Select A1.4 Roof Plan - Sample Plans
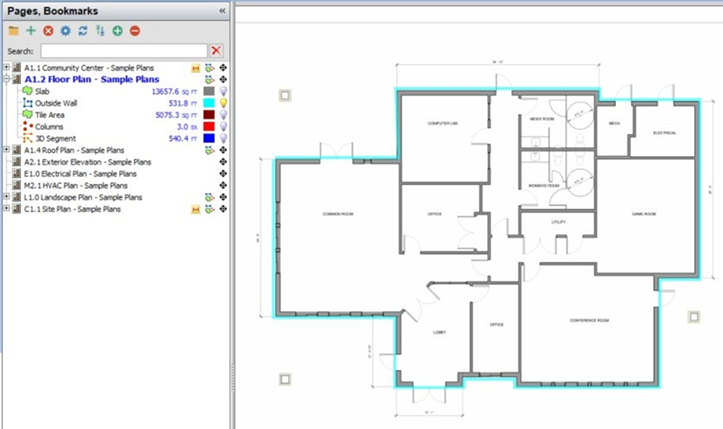 [74, 150]
